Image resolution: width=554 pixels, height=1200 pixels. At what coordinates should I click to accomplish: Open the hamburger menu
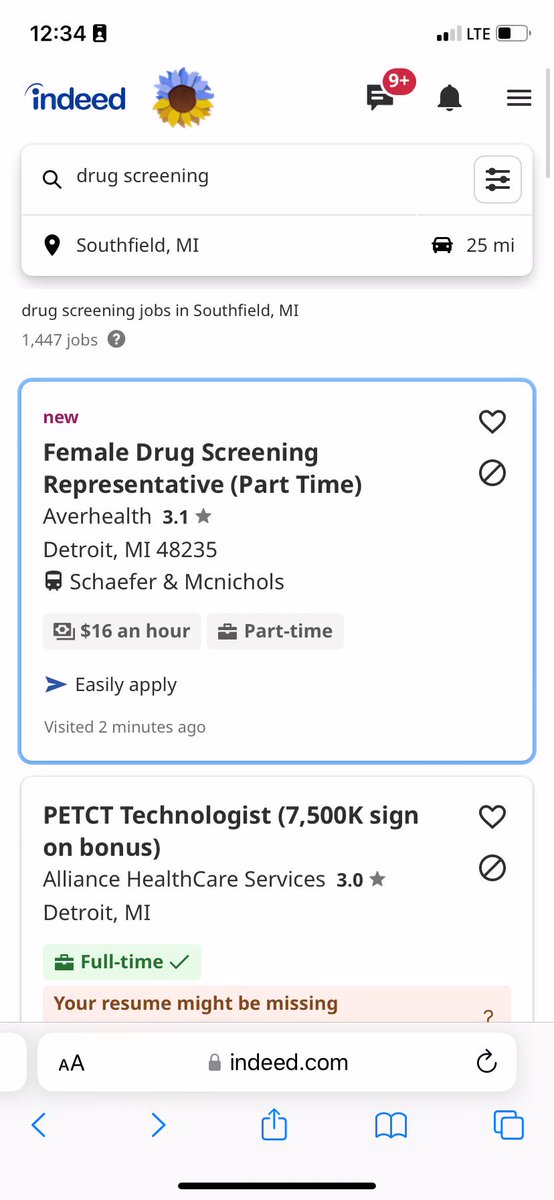[519, 98]
